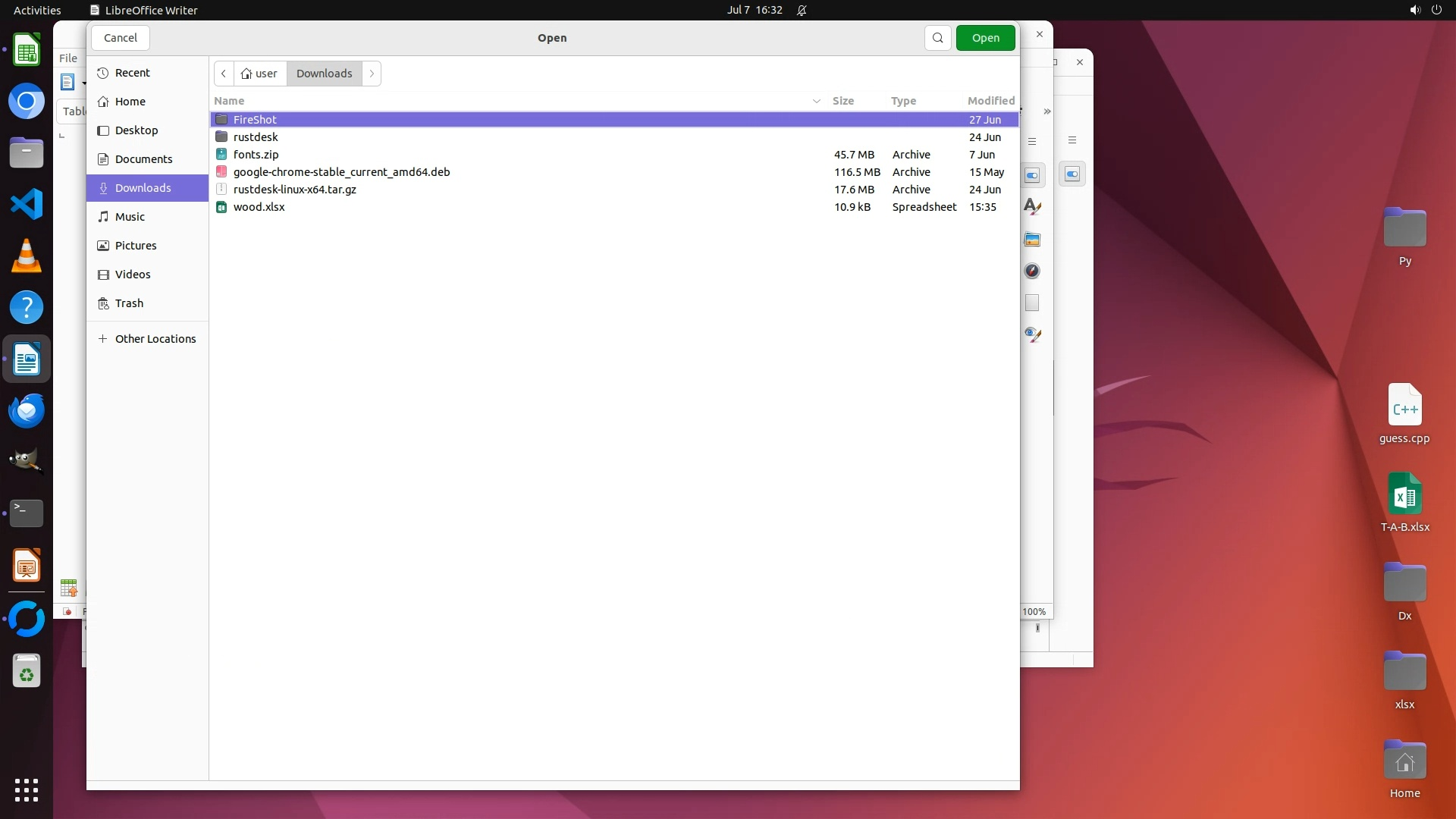Sort files by the Modified column header
The image size is (1456, 819).
(990, 101)
